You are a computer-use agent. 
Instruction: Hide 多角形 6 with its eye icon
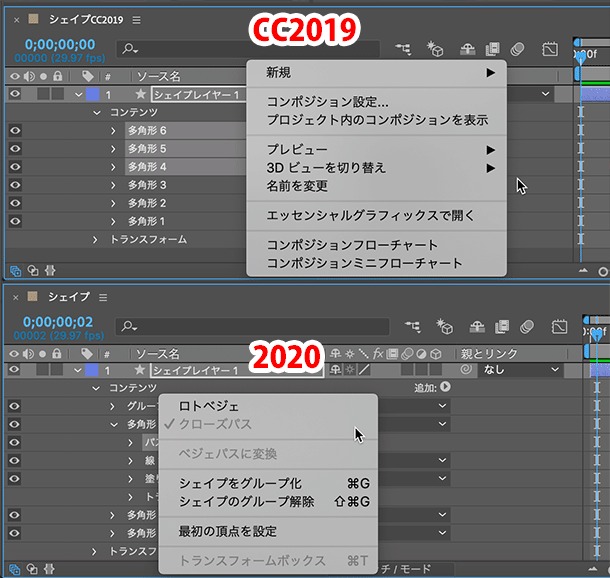tap(15, 130)
